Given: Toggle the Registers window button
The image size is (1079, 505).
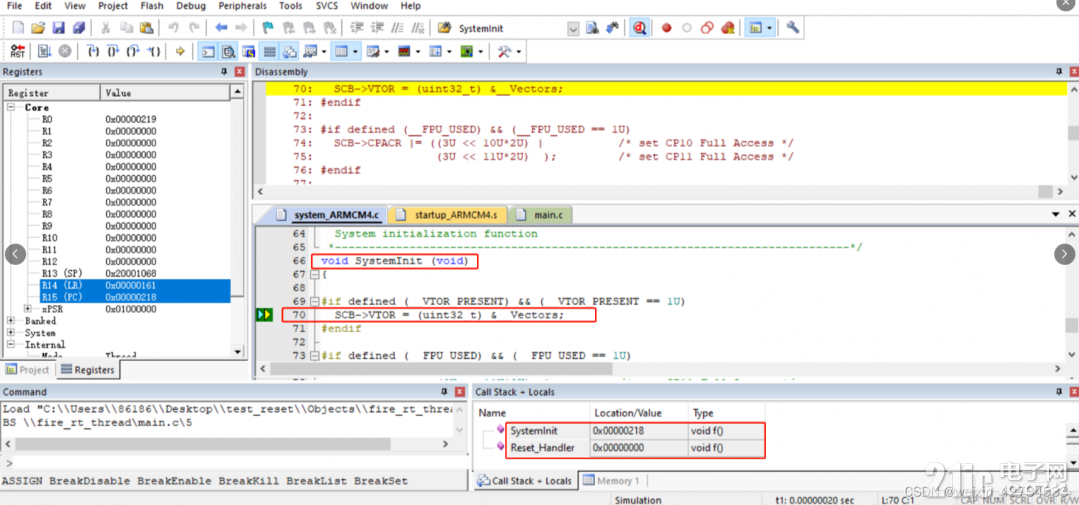Looking at the screenshot, I should [x=269, y=51].
